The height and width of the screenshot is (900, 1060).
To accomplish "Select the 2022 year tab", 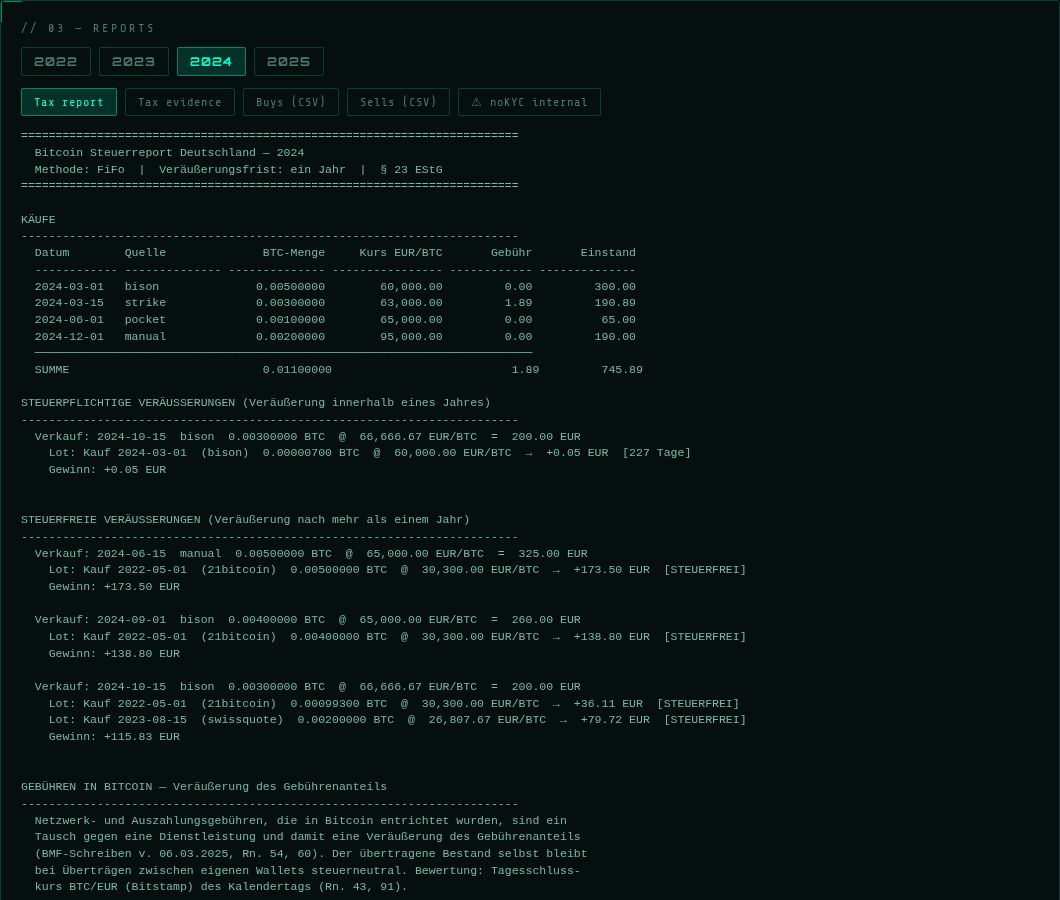I will [55, 62].
